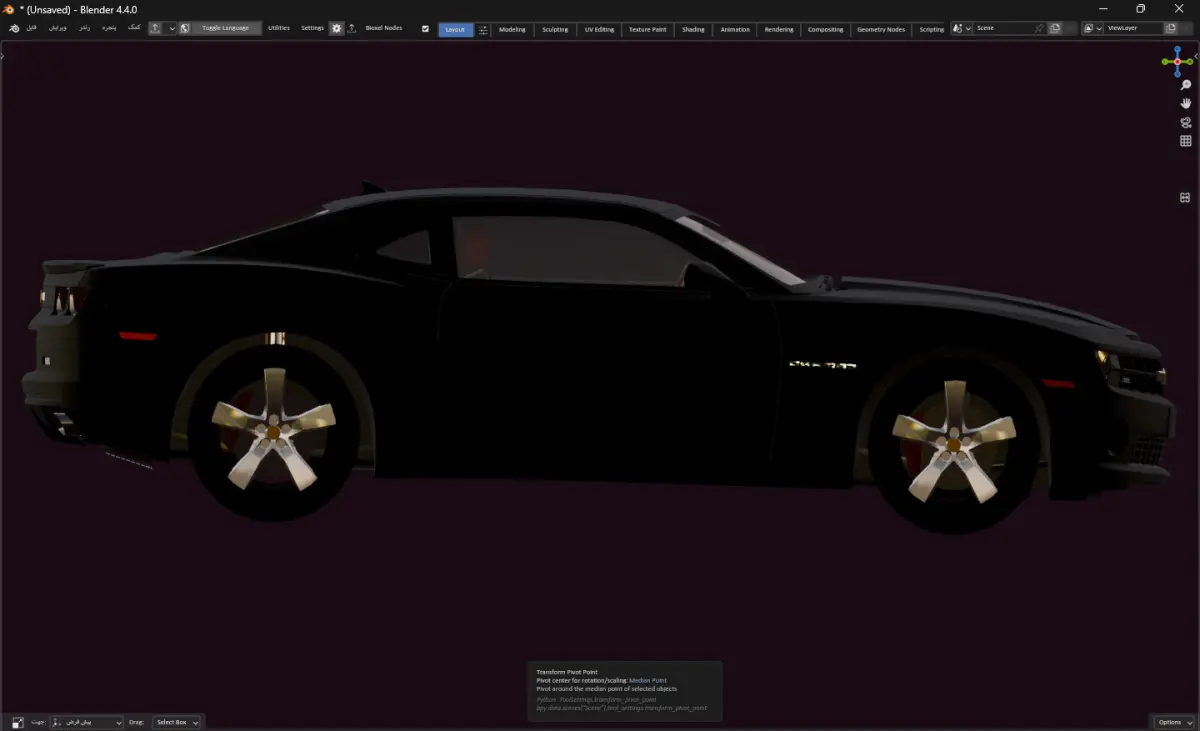Image resolution: width=1200 pixels, height=731 pixels.
Task: Open the Persian orientation dropdown in bottom bar
Action: (x=87, y=722)
